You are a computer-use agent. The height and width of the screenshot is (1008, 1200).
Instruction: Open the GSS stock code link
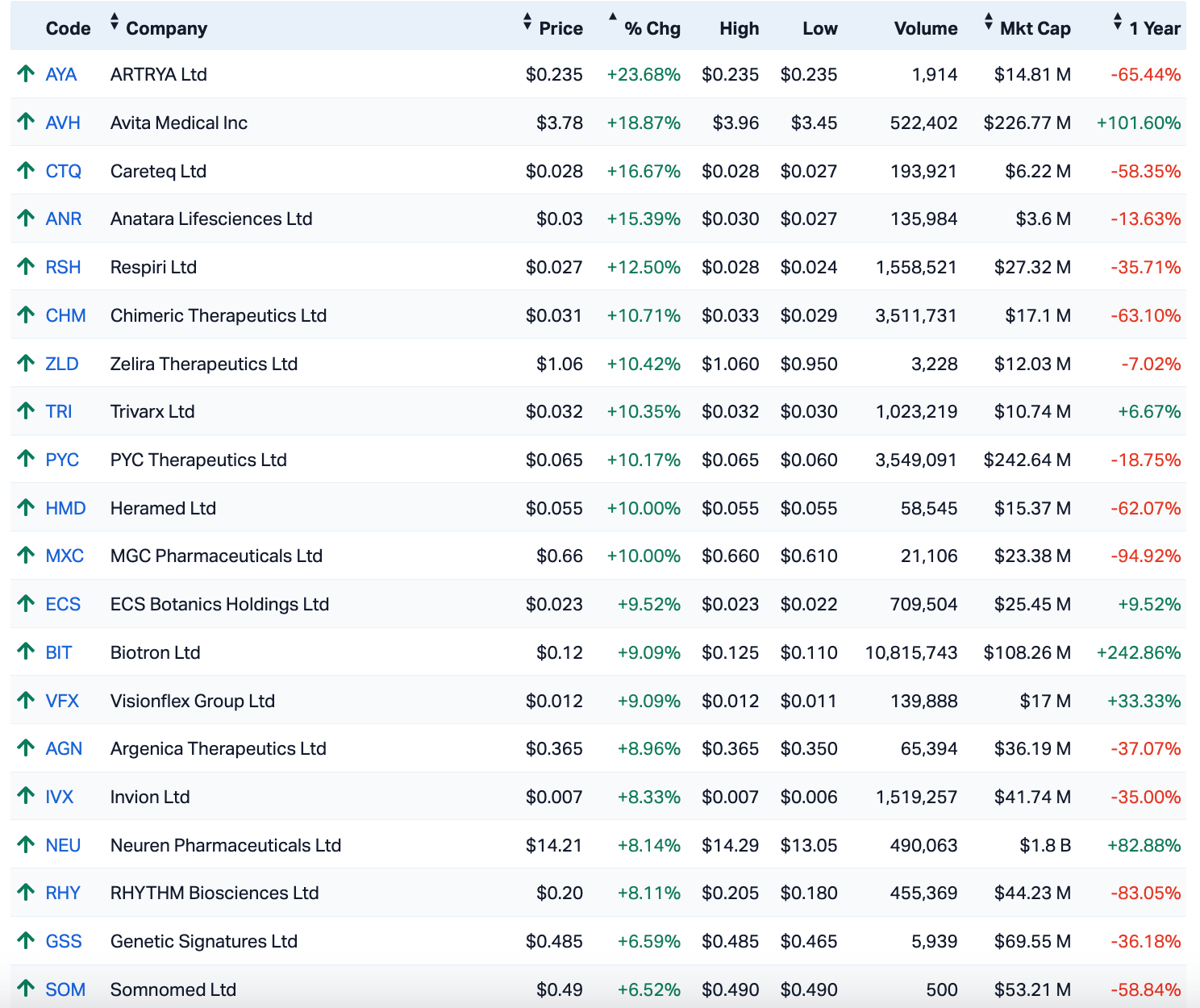(64, 941)
